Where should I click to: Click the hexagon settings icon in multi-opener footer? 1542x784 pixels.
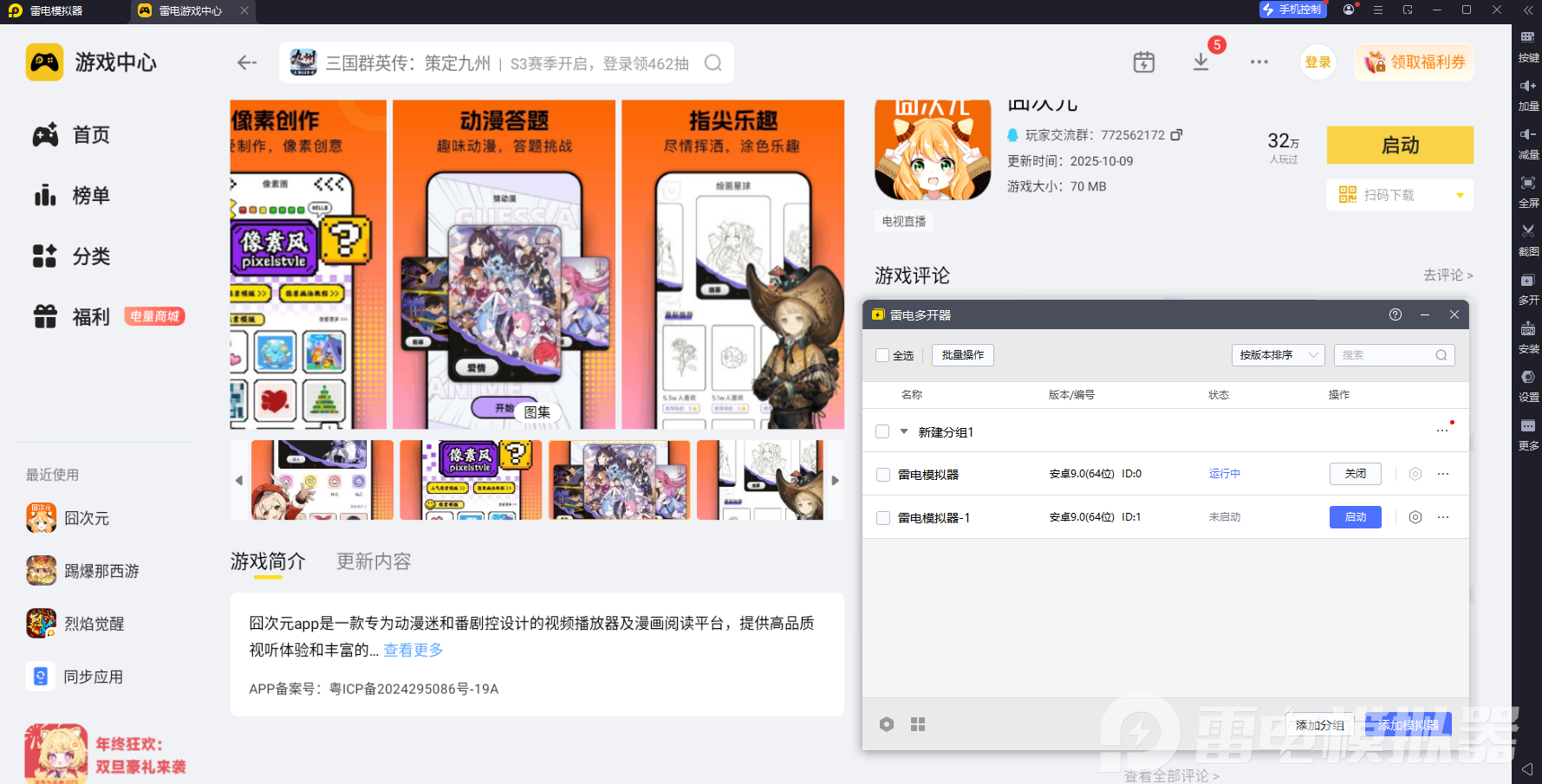(x=887, y=724)
